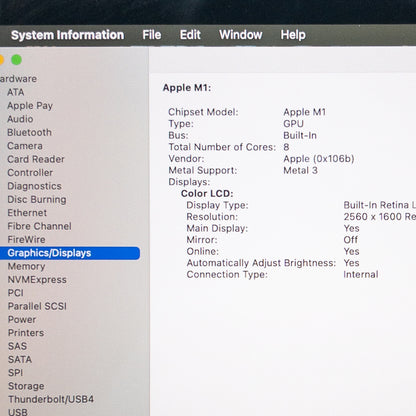The image size is (416, 416).
Task: Select Card Reader in the sidebar
Action: pyautogui.click(x=36, y=159)
